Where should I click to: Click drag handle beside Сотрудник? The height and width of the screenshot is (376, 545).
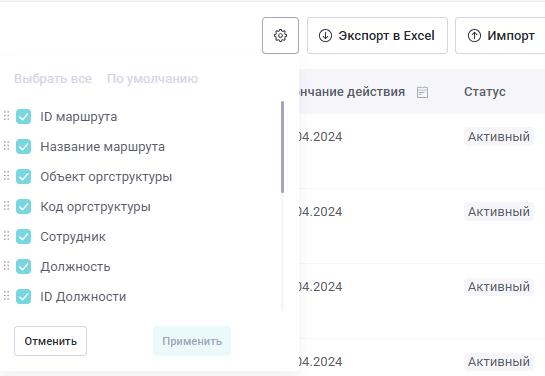6,236
